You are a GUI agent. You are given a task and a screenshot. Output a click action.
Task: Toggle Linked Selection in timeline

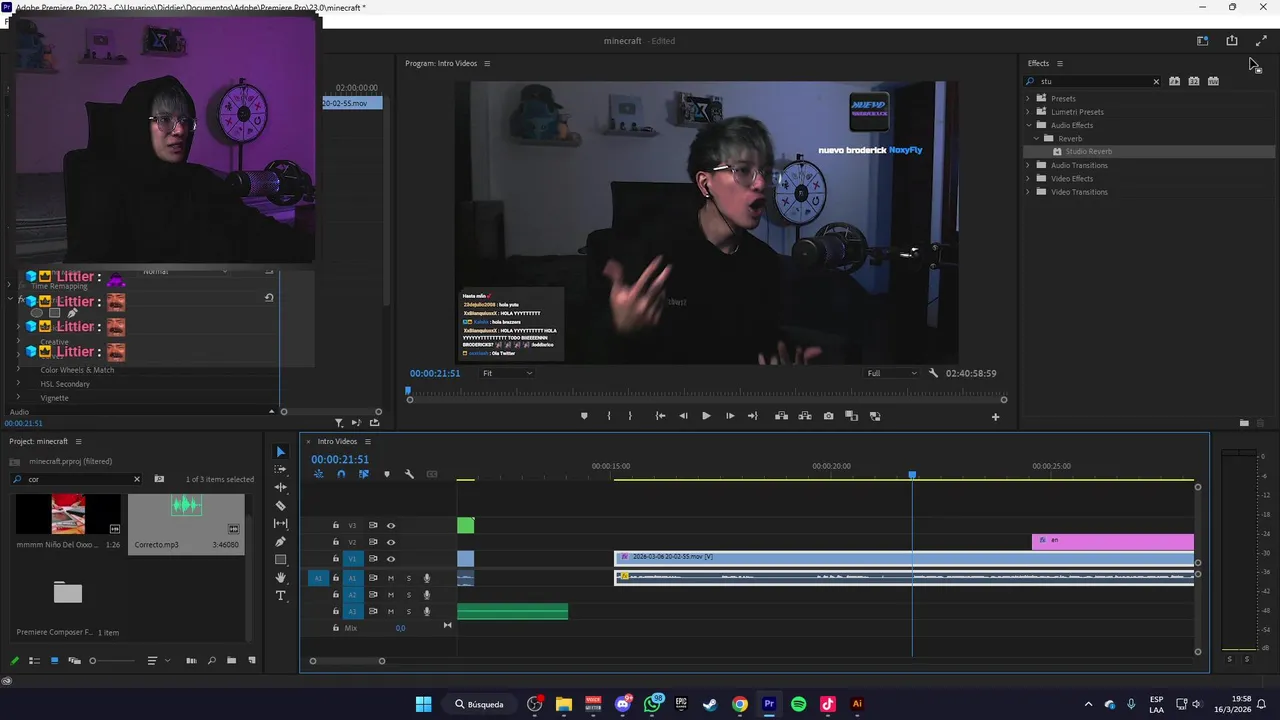tap(364, 474)
